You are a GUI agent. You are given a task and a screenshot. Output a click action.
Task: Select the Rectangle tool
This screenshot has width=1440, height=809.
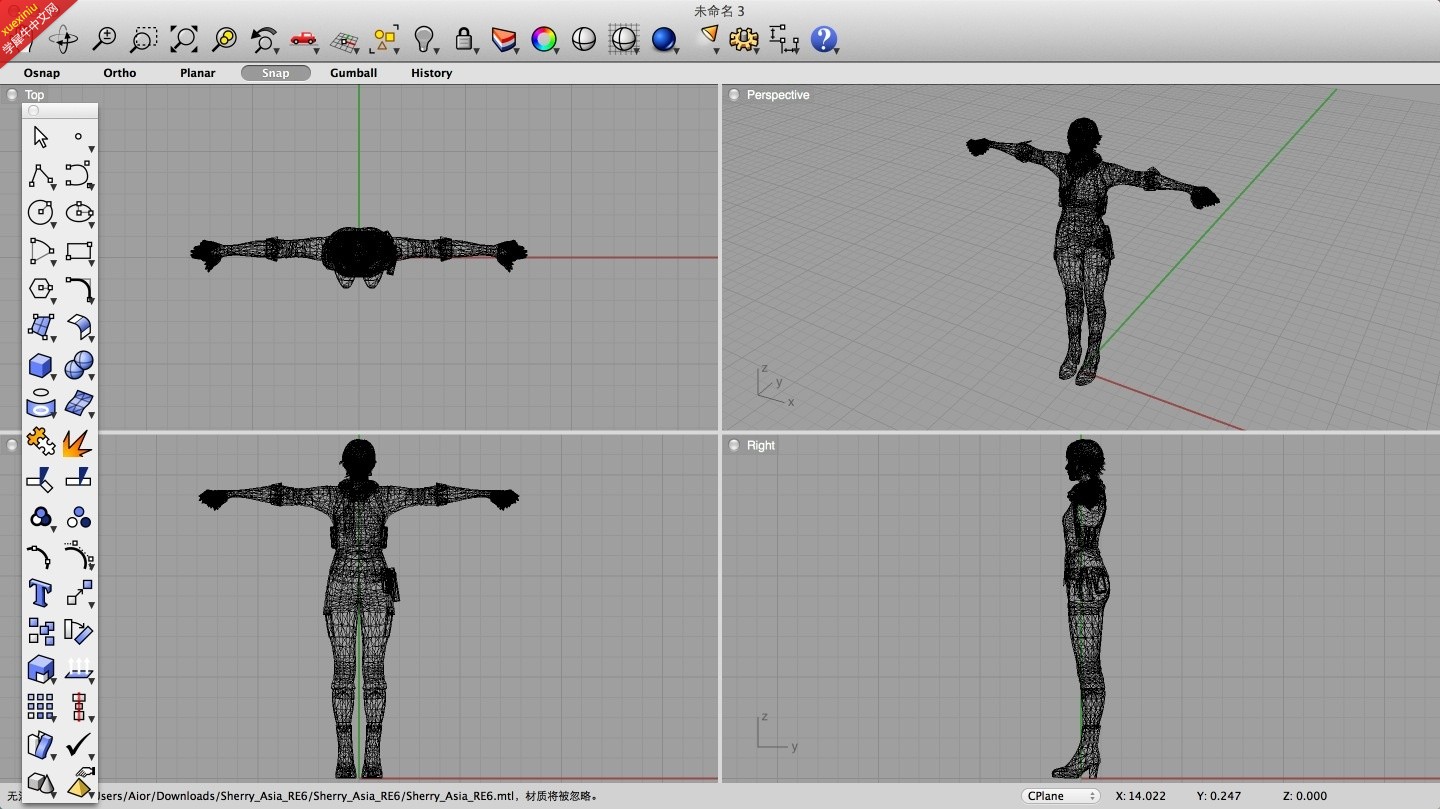tap(79, 251)
